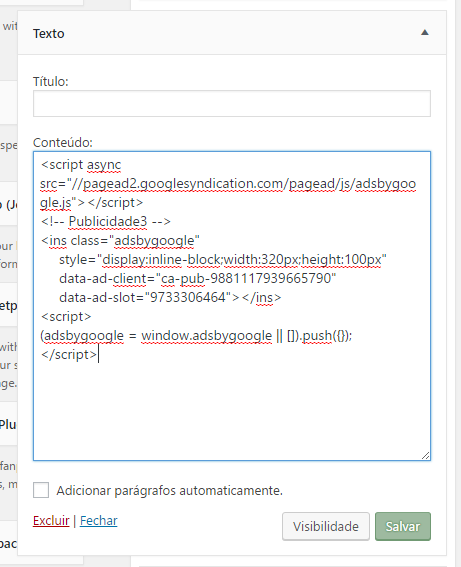Click the window.adsbygoogle push line
Screen dimensions: 461x567
point(196,336)
